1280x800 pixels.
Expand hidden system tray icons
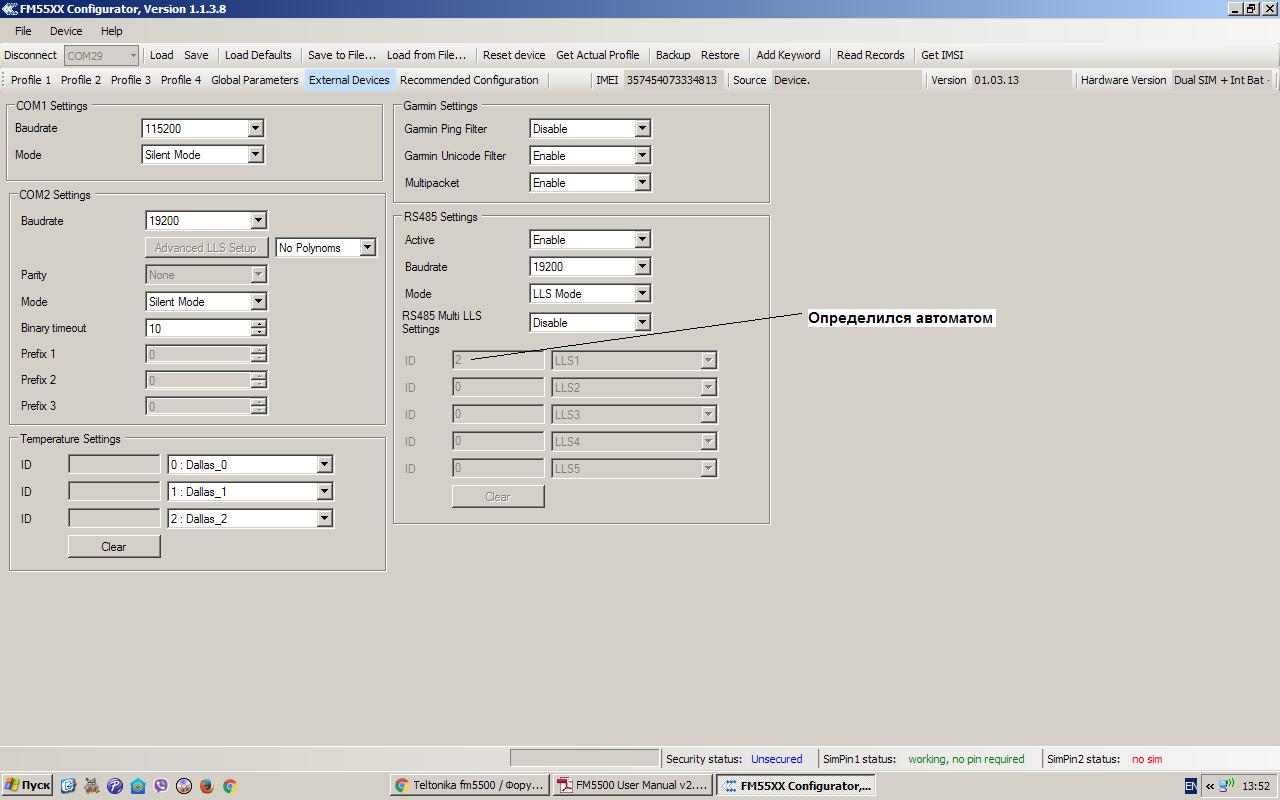pyautogui.click(x=1209, y=786)
